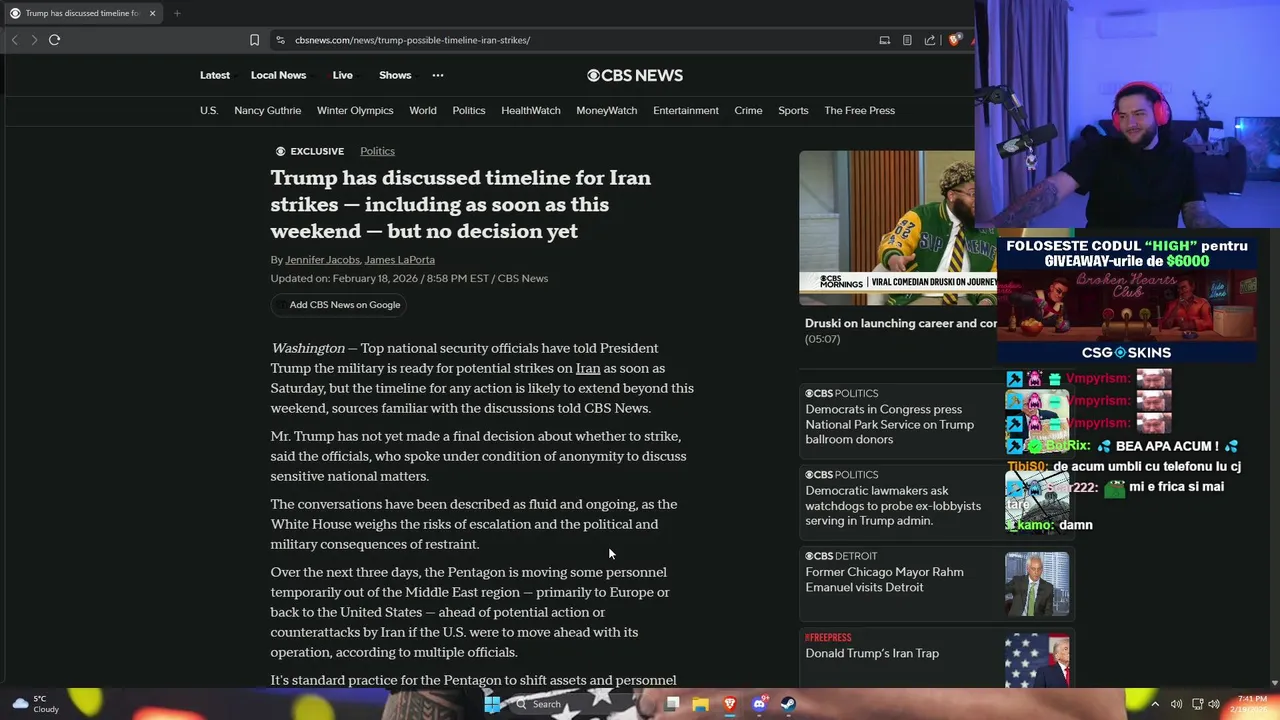Go to the Winter Olympics topic

[355, 110]
